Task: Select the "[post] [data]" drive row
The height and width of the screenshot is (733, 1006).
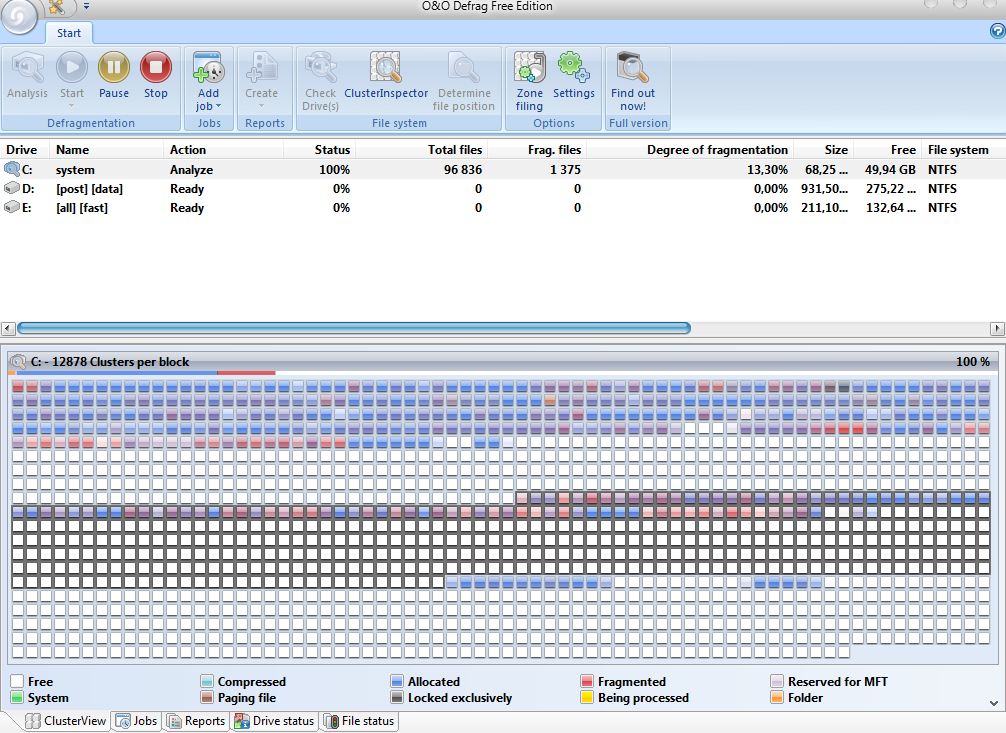Action: (x=503, y=189)
